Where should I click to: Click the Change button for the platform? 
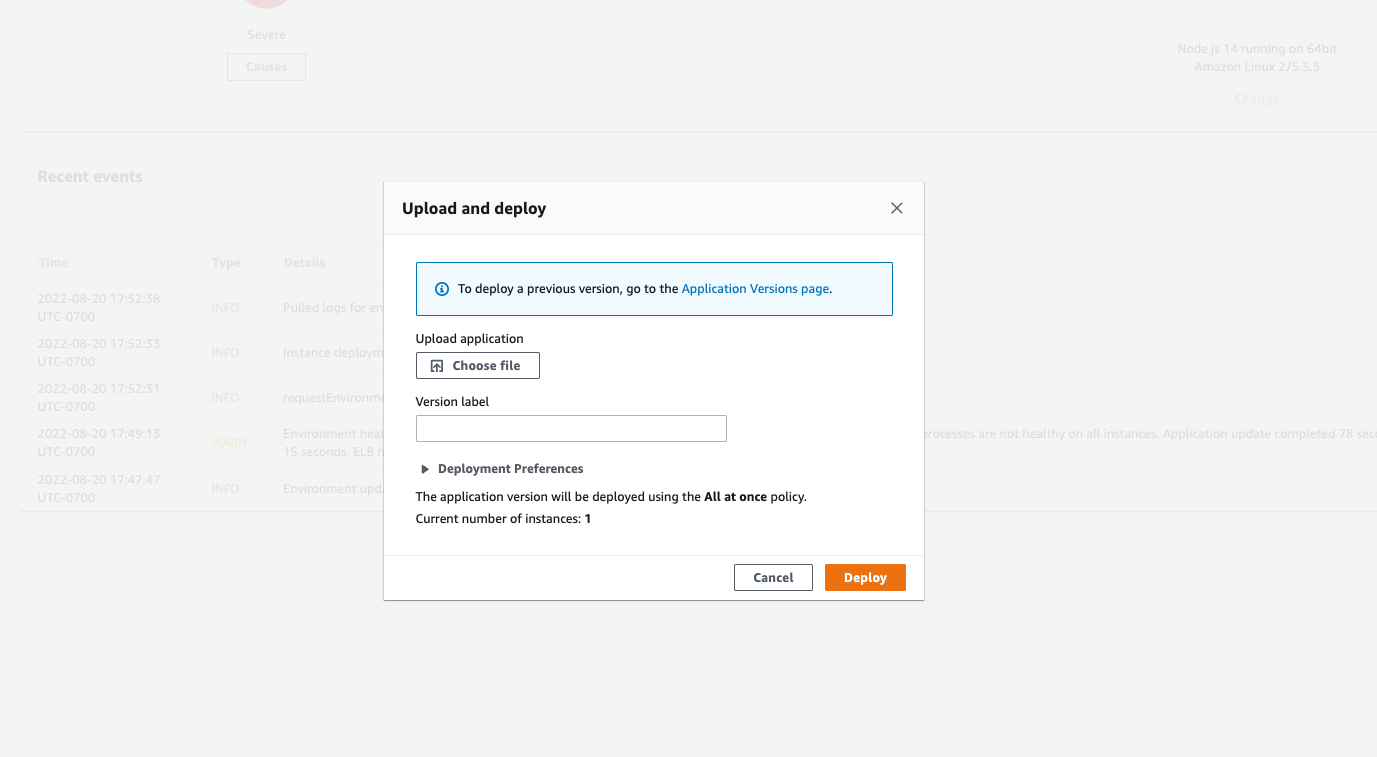click(x=1256, y=98)
